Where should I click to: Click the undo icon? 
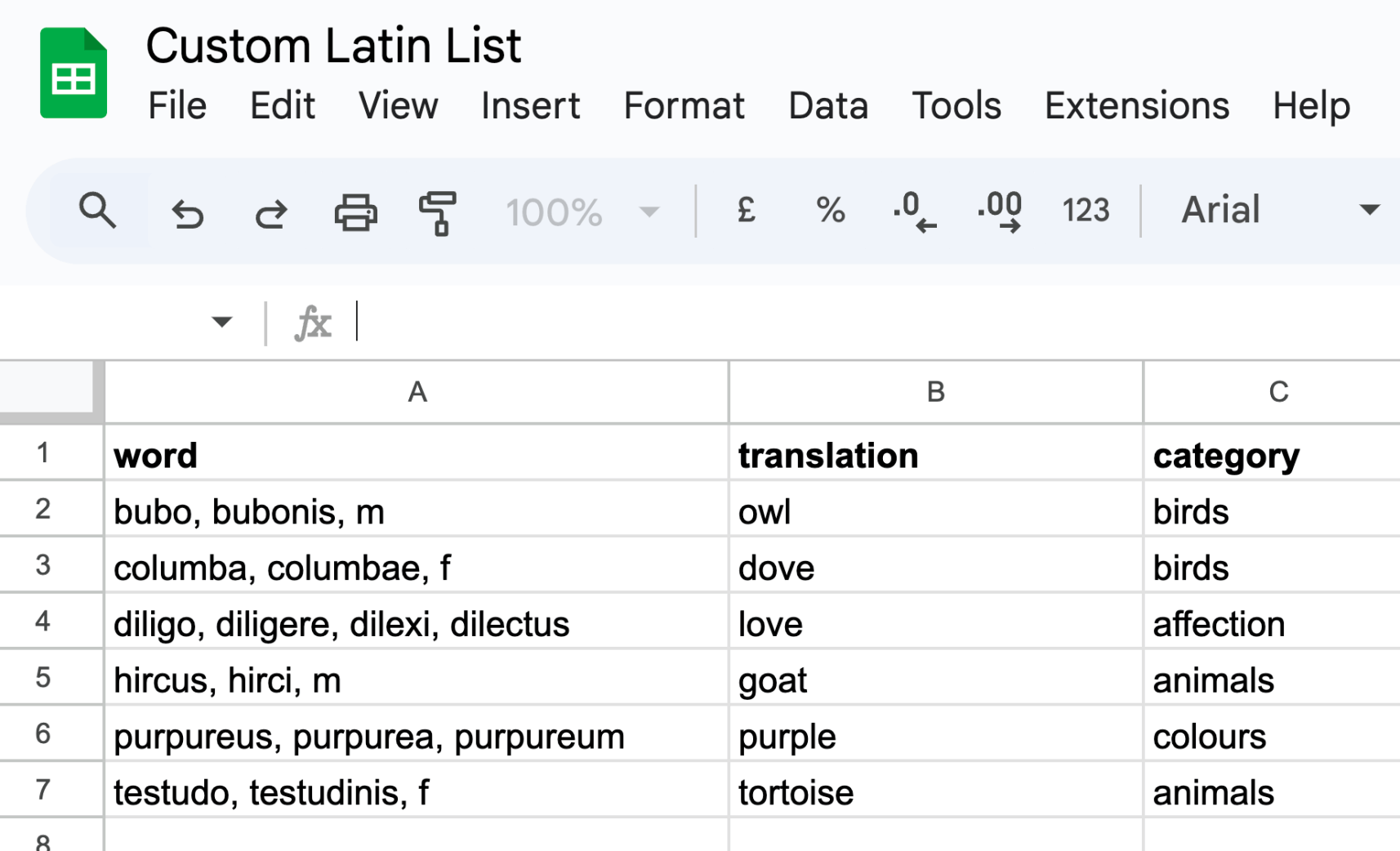click(186, 212)
